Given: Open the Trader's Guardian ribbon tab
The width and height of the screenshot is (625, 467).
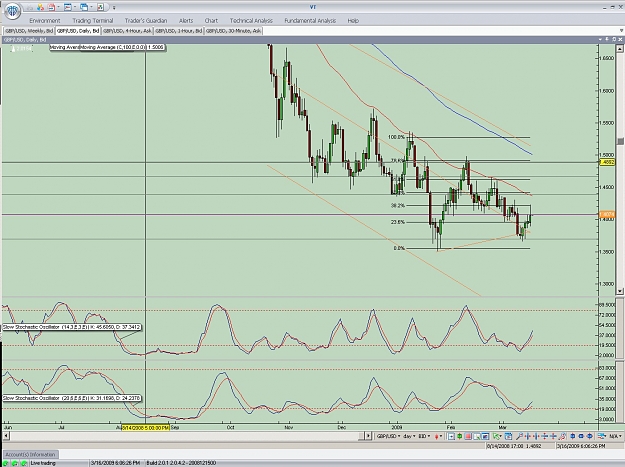Looking at the screenshot, I should 146,20.
